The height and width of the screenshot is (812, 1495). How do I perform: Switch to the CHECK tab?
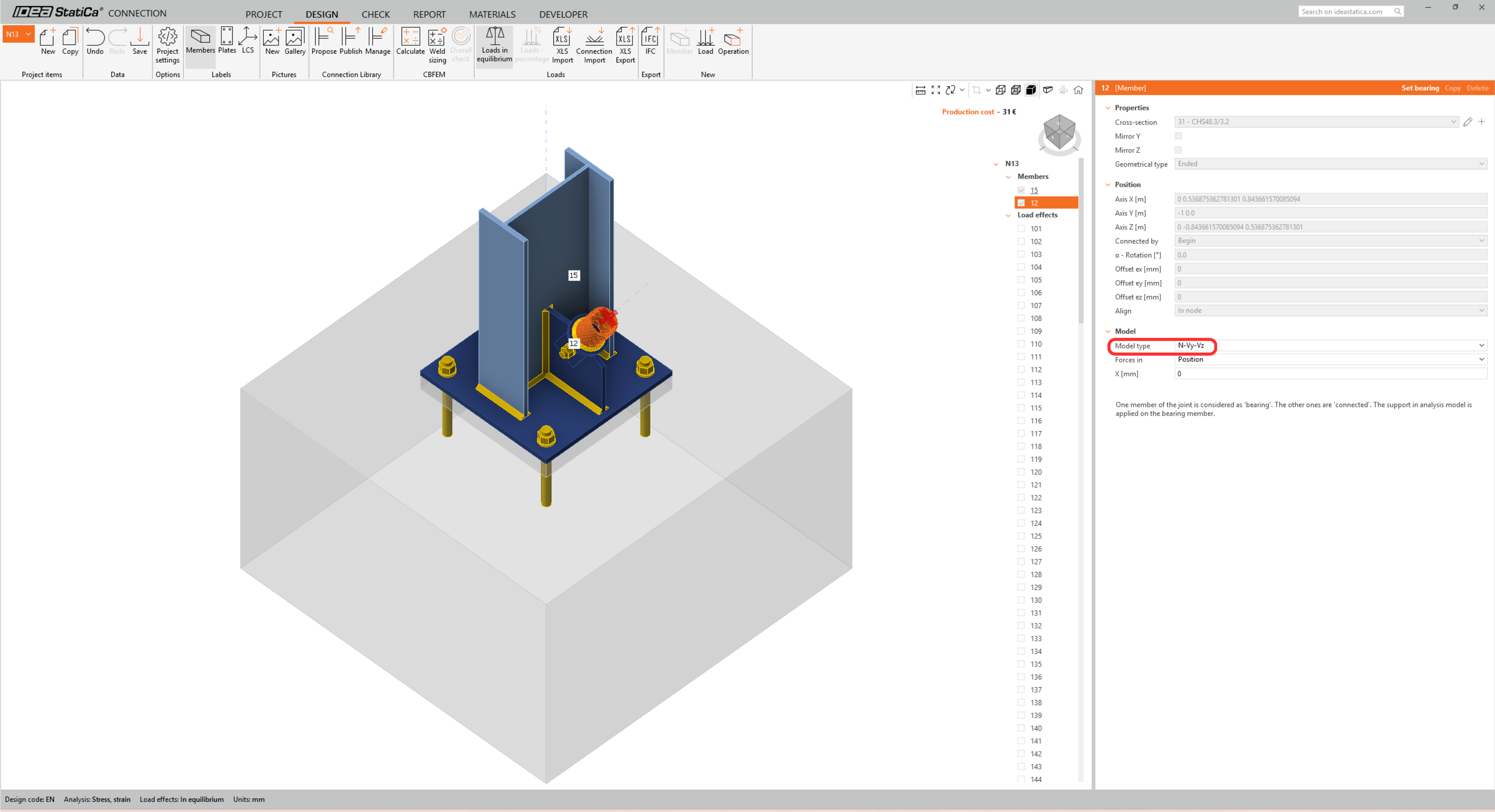[376, 14]
